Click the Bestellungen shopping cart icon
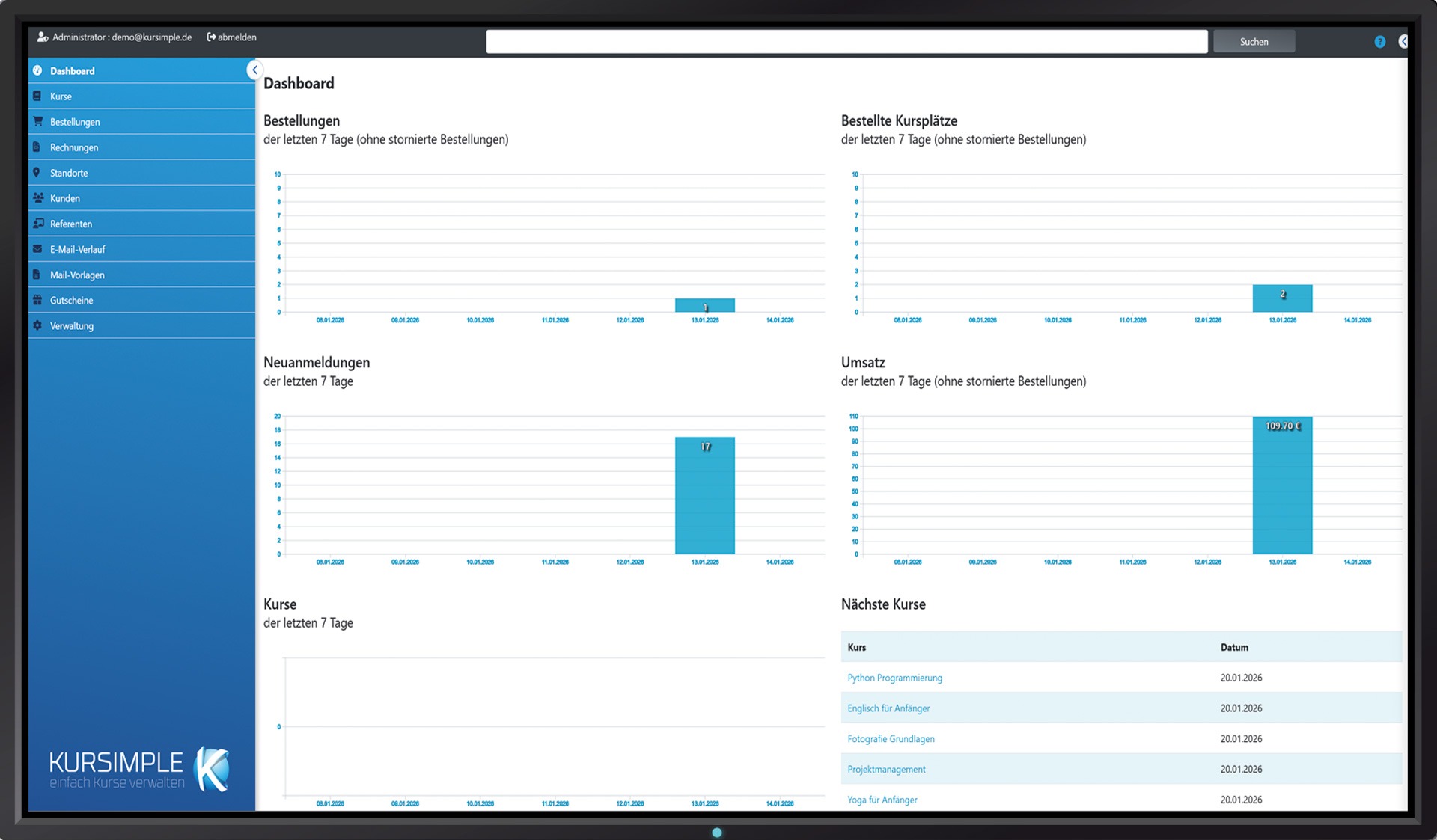This screenshot has width=1437, height=840. tap(37, 121)
